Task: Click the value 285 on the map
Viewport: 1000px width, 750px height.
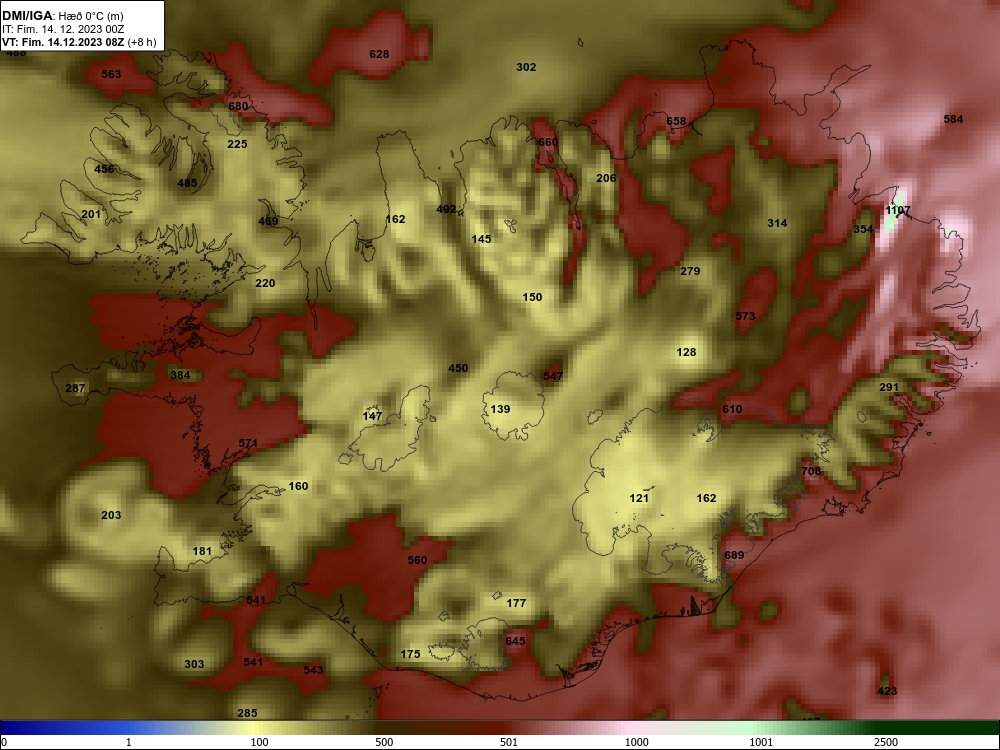Action: pos(247,714)
